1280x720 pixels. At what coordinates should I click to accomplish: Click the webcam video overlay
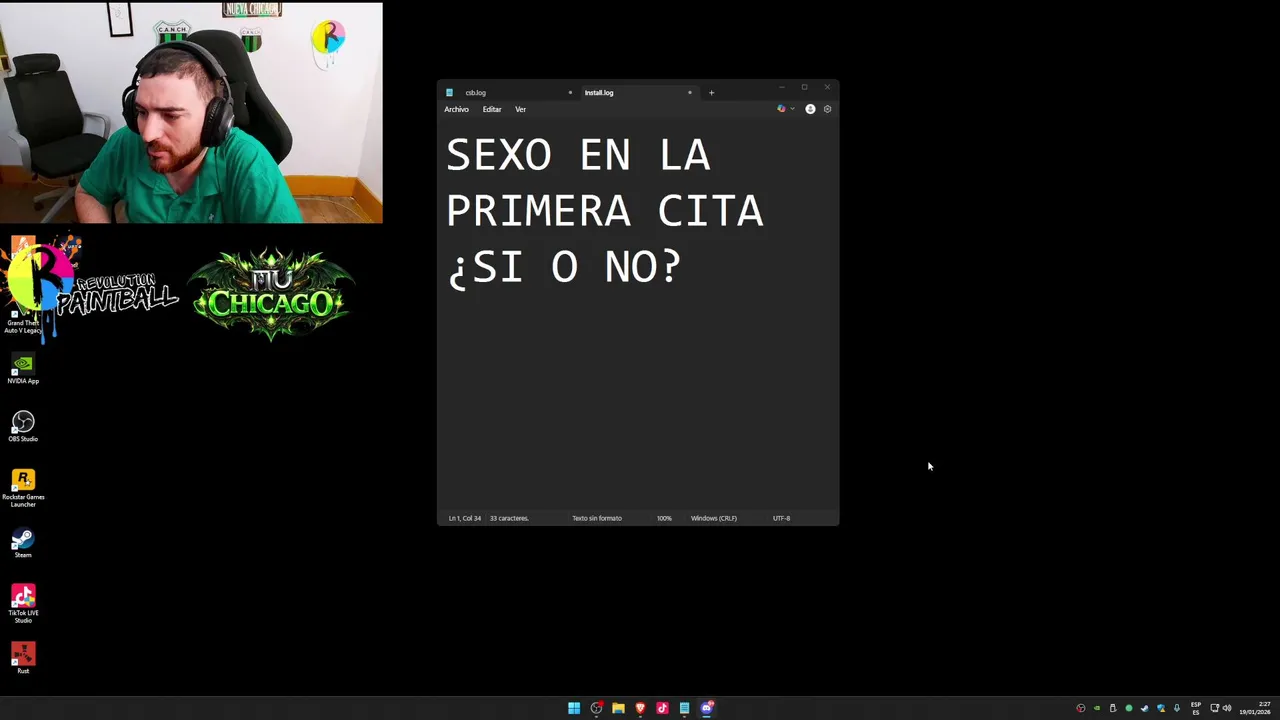(x=191, y=113)
